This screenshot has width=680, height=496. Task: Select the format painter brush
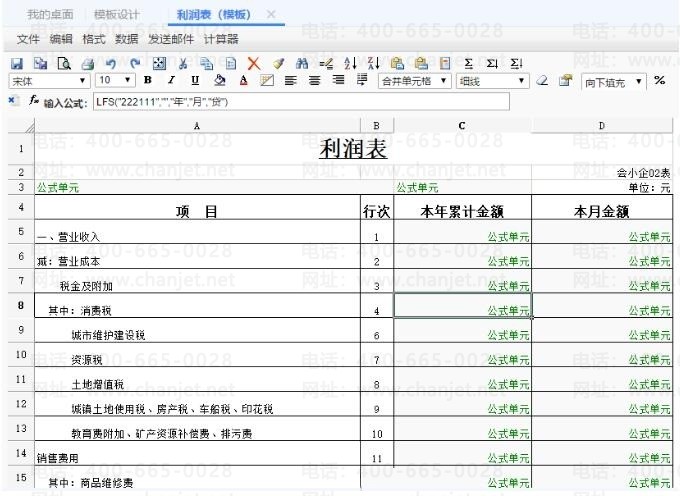(x=278, y=64)
